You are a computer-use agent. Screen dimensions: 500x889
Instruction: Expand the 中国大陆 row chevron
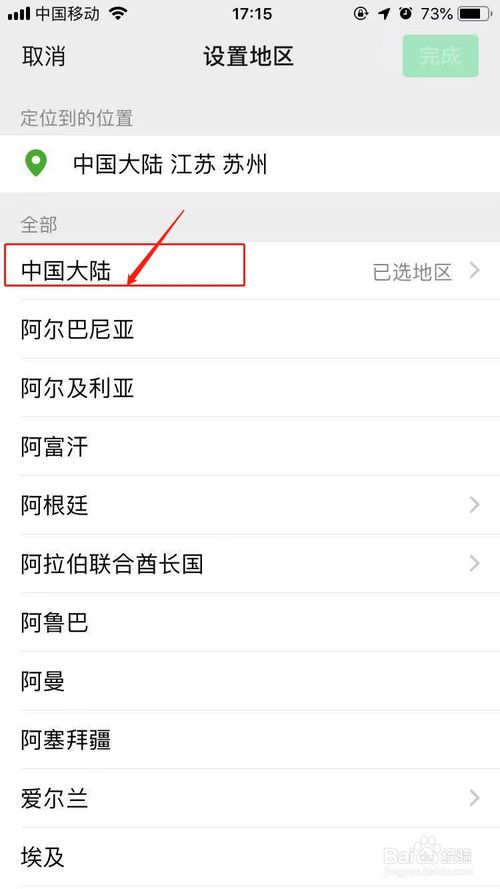click(474, 271)
